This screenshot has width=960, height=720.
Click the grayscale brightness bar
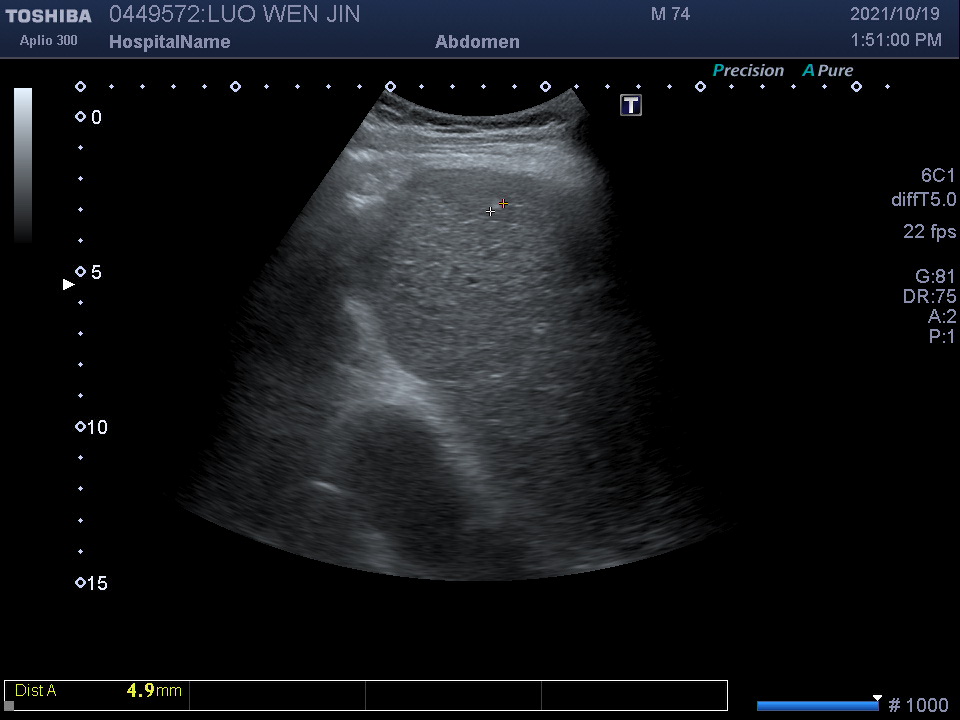(23, 165)
